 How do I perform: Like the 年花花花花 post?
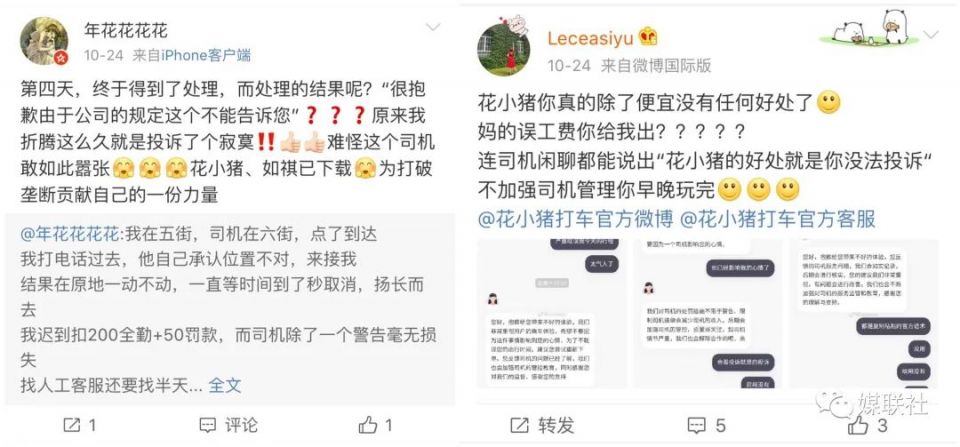coord(368,425)
